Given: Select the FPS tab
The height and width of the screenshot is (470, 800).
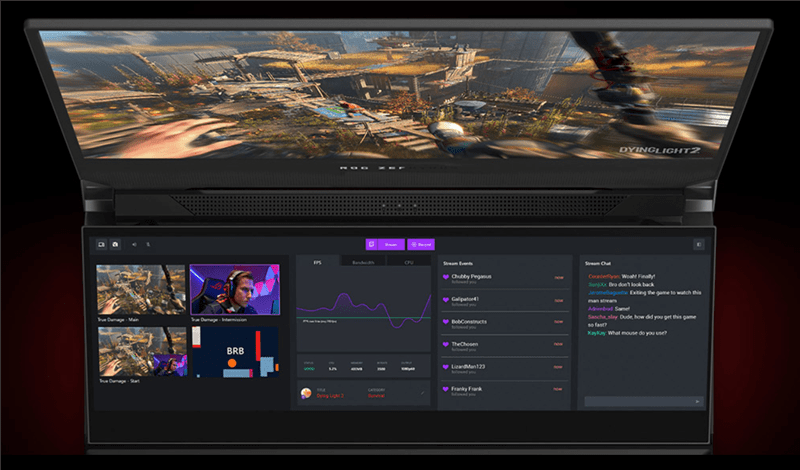Looking at the screenshot, I should tap(318, 262).
